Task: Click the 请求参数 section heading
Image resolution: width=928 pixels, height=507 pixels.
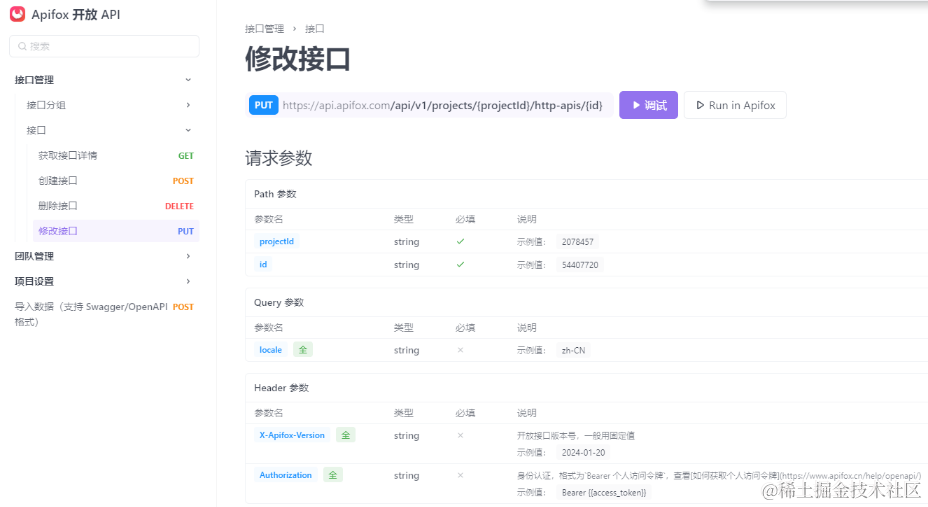Action: point(279,158)
